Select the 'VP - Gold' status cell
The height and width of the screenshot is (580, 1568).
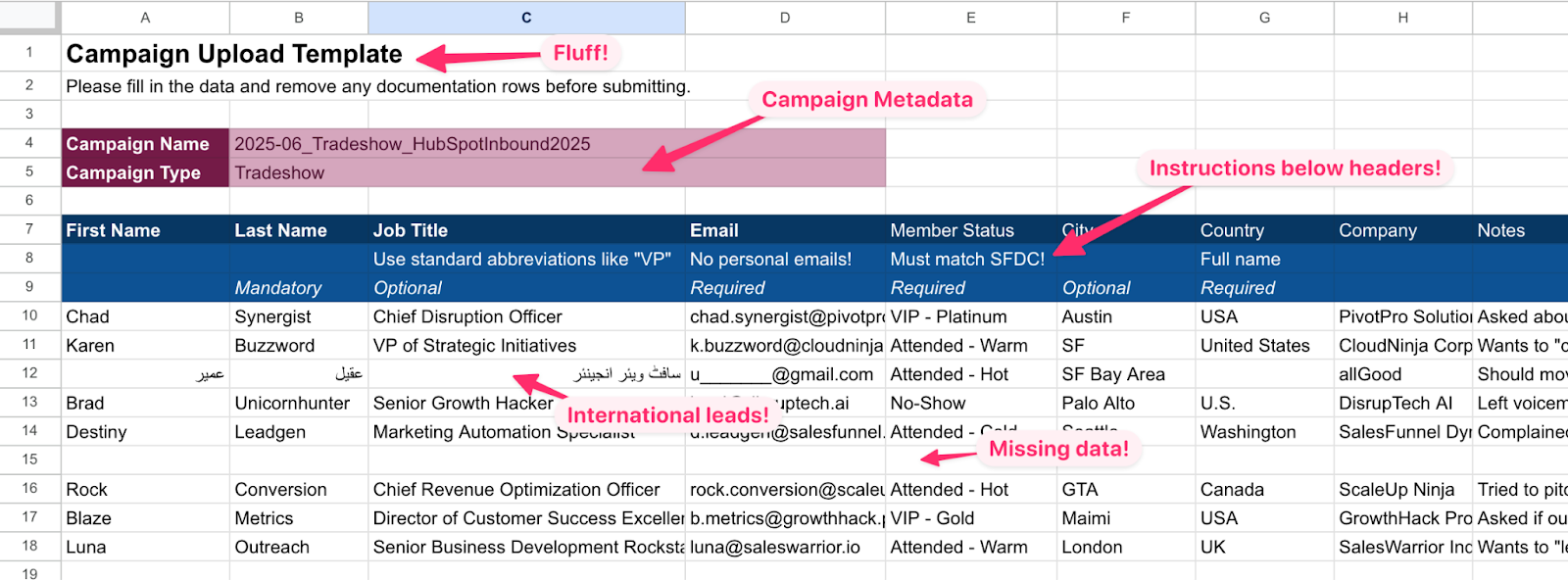click(x=932, y=518)
